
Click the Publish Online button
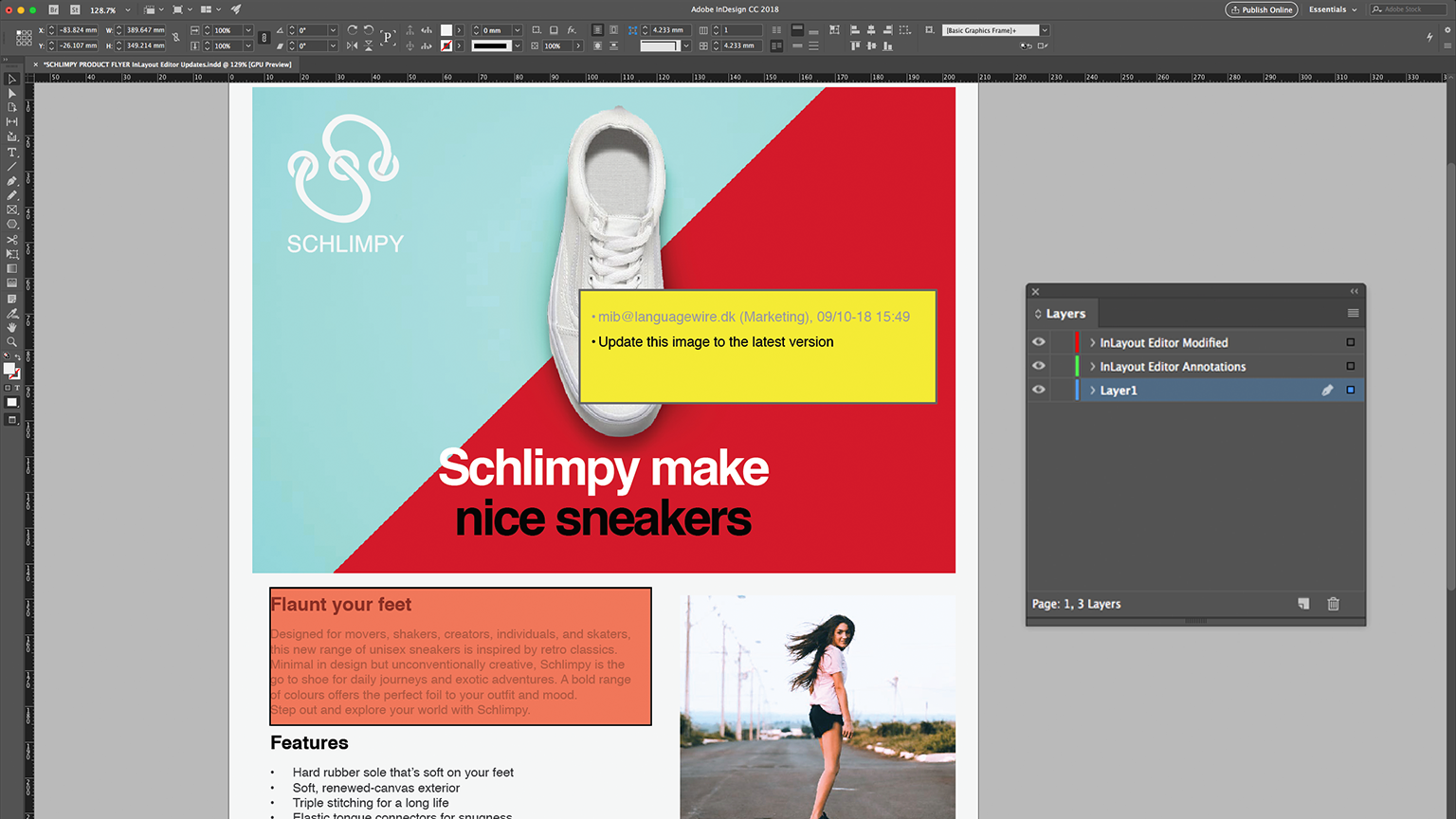(1261, 9)
